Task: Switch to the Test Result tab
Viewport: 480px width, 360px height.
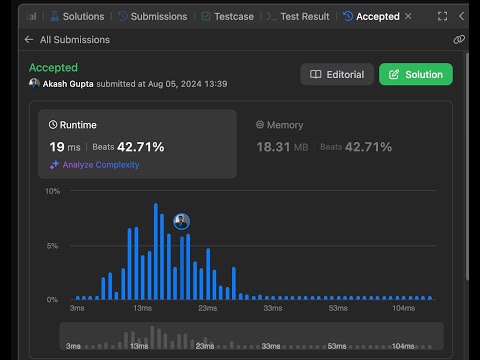Action: click(298, 16)
